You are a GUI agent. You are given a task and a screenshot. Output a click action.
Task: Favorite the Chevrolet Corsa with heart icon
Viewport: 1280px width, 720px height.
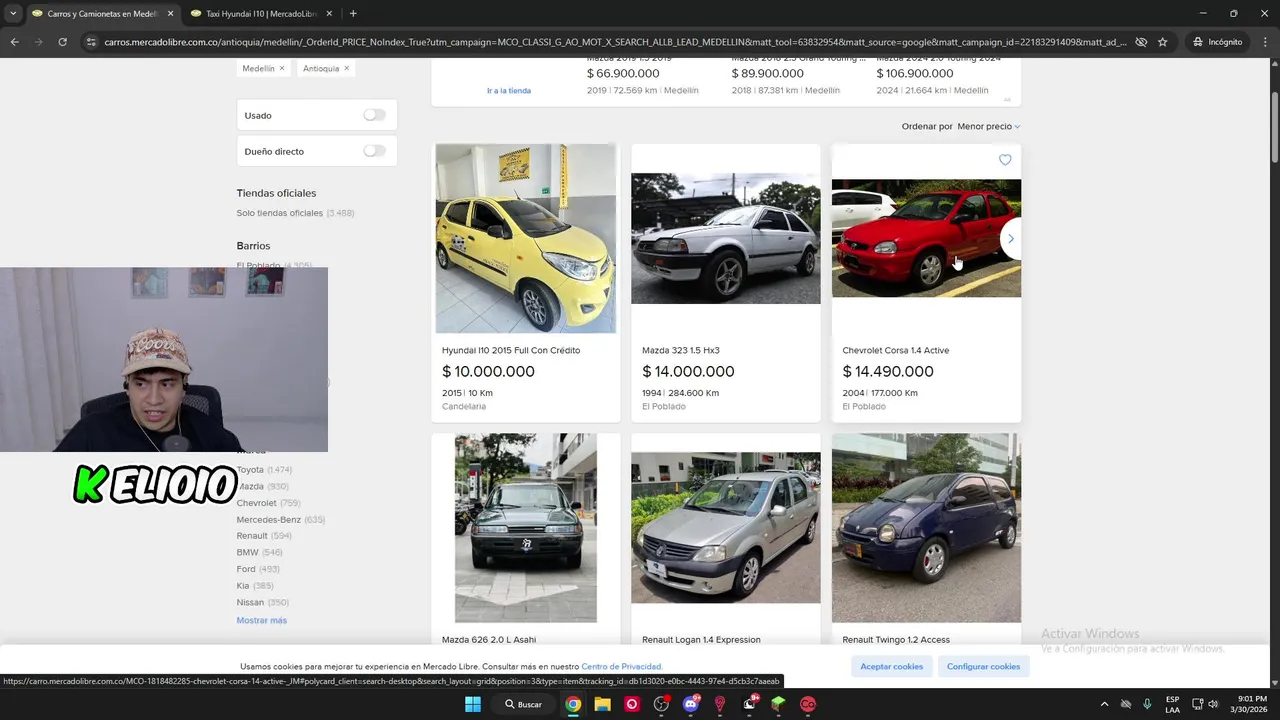(x=1005, y=160)
